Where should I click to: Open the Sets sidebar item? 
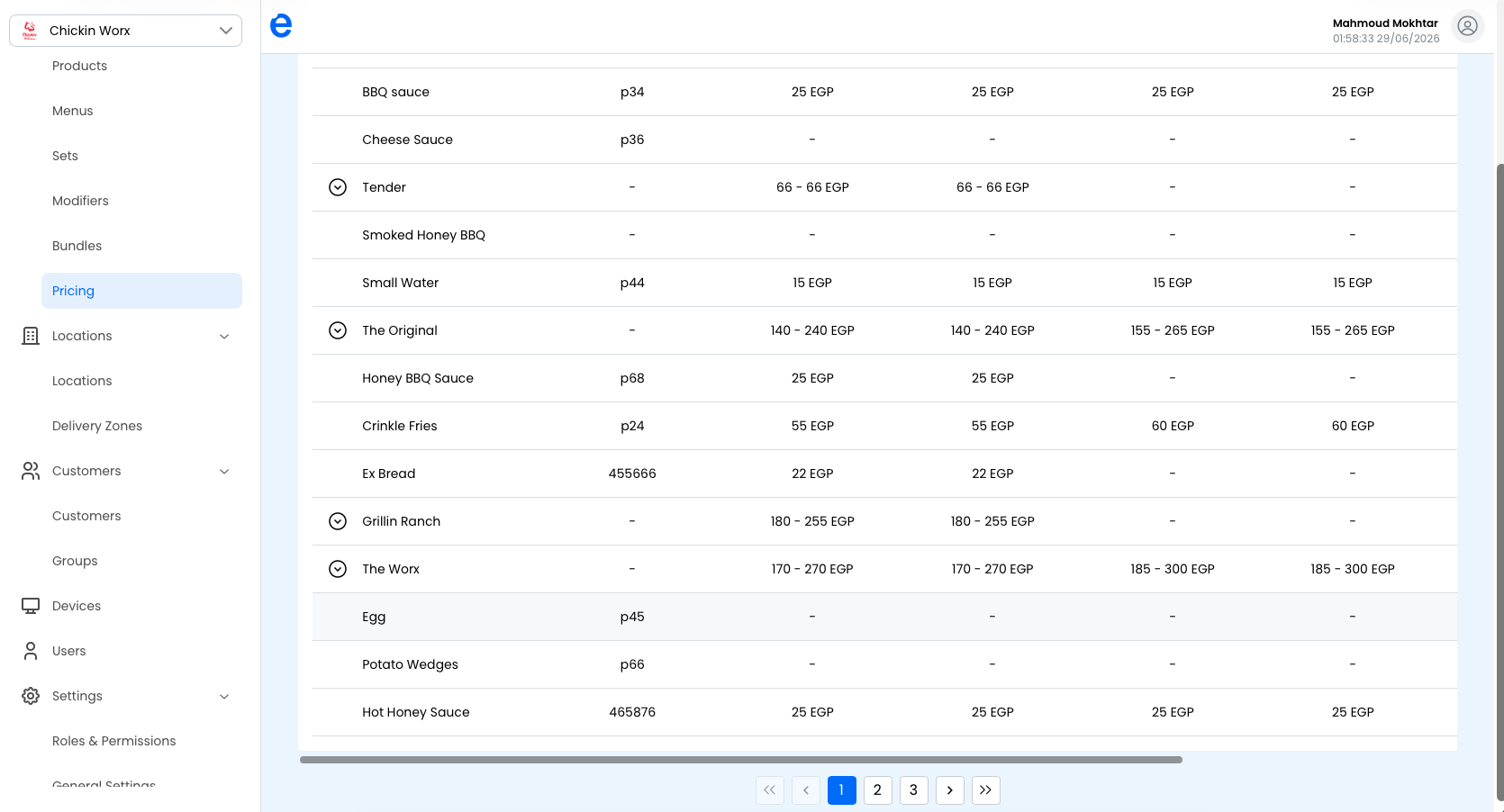click(x=65, y=156)
